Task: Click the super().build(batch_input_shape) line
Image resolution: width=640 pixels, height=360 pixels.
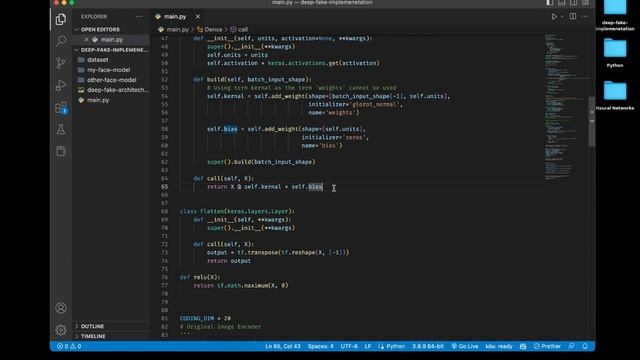Action: click(x=261, y=162)
